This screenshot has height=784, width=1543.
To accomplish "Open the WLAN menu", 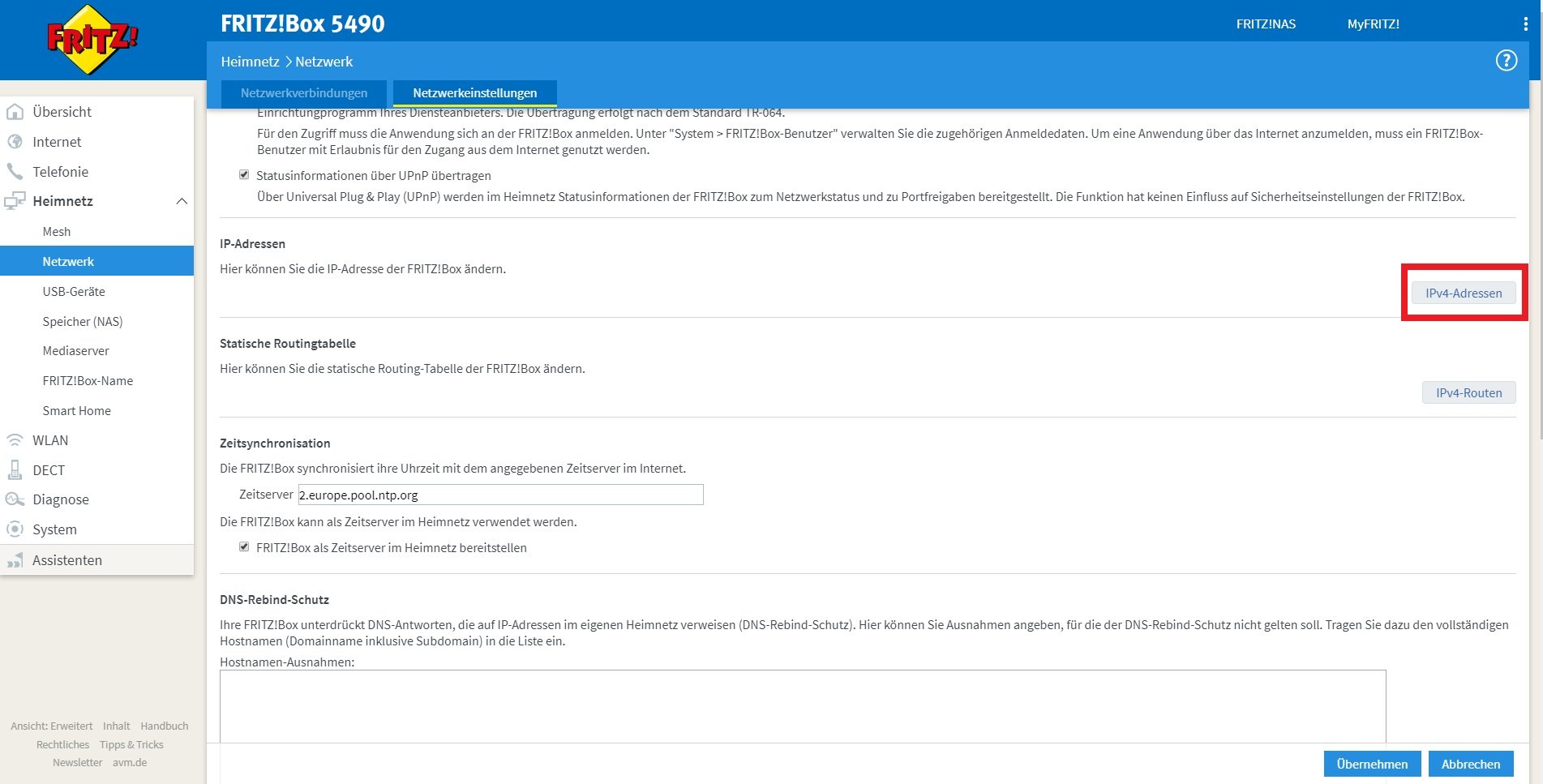I will point(50,440).
